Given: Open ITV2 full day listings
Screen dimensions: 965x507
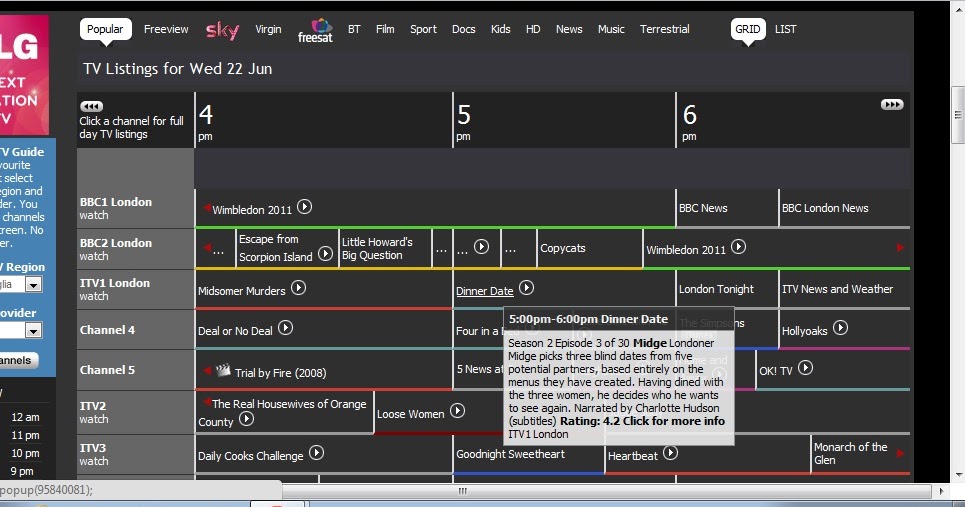Looking at the screenshot, I should pos(93,406).
